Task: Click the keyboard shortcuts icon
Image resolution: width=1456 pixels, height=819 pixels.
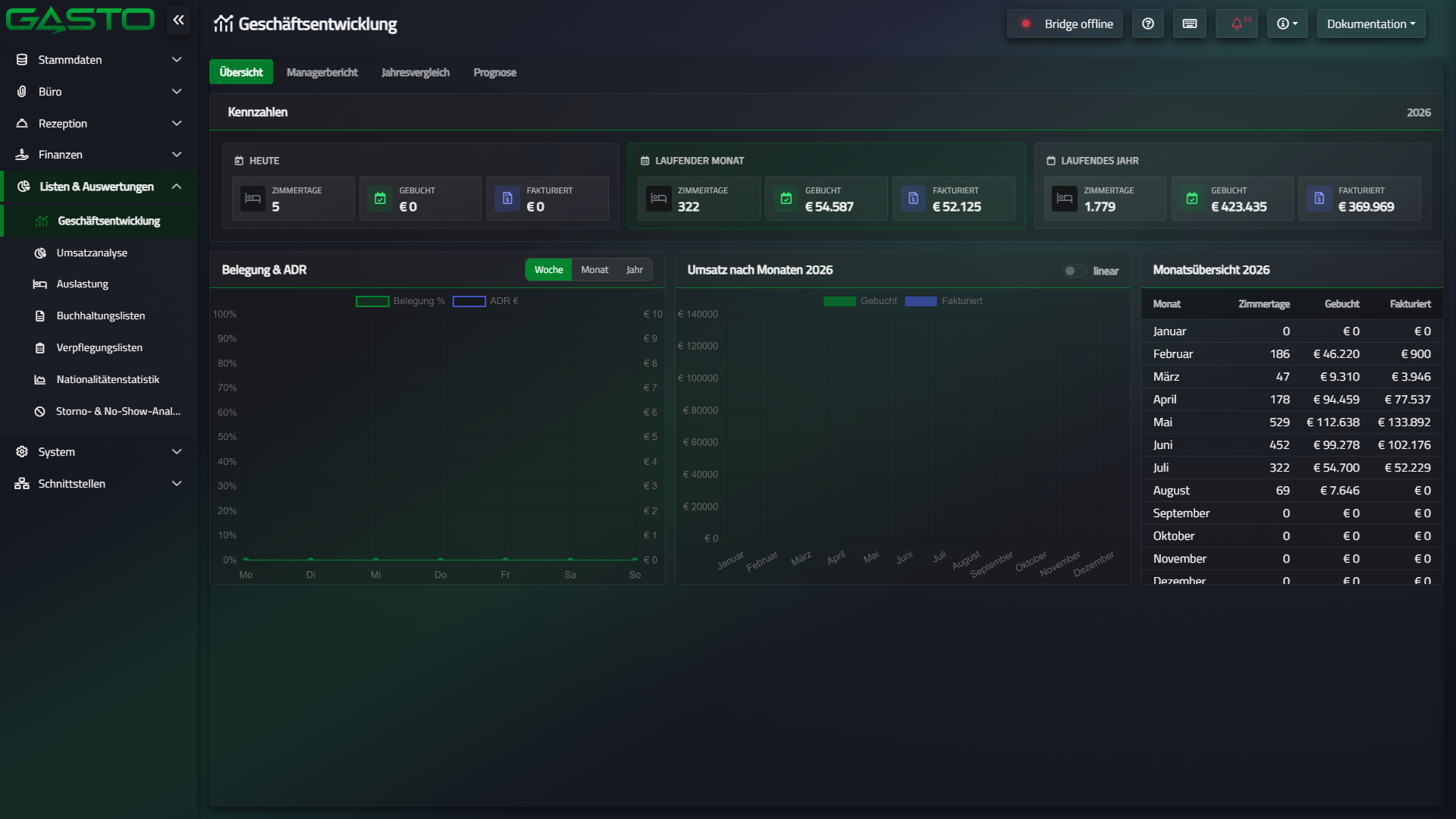Action: coord(1190,24)
